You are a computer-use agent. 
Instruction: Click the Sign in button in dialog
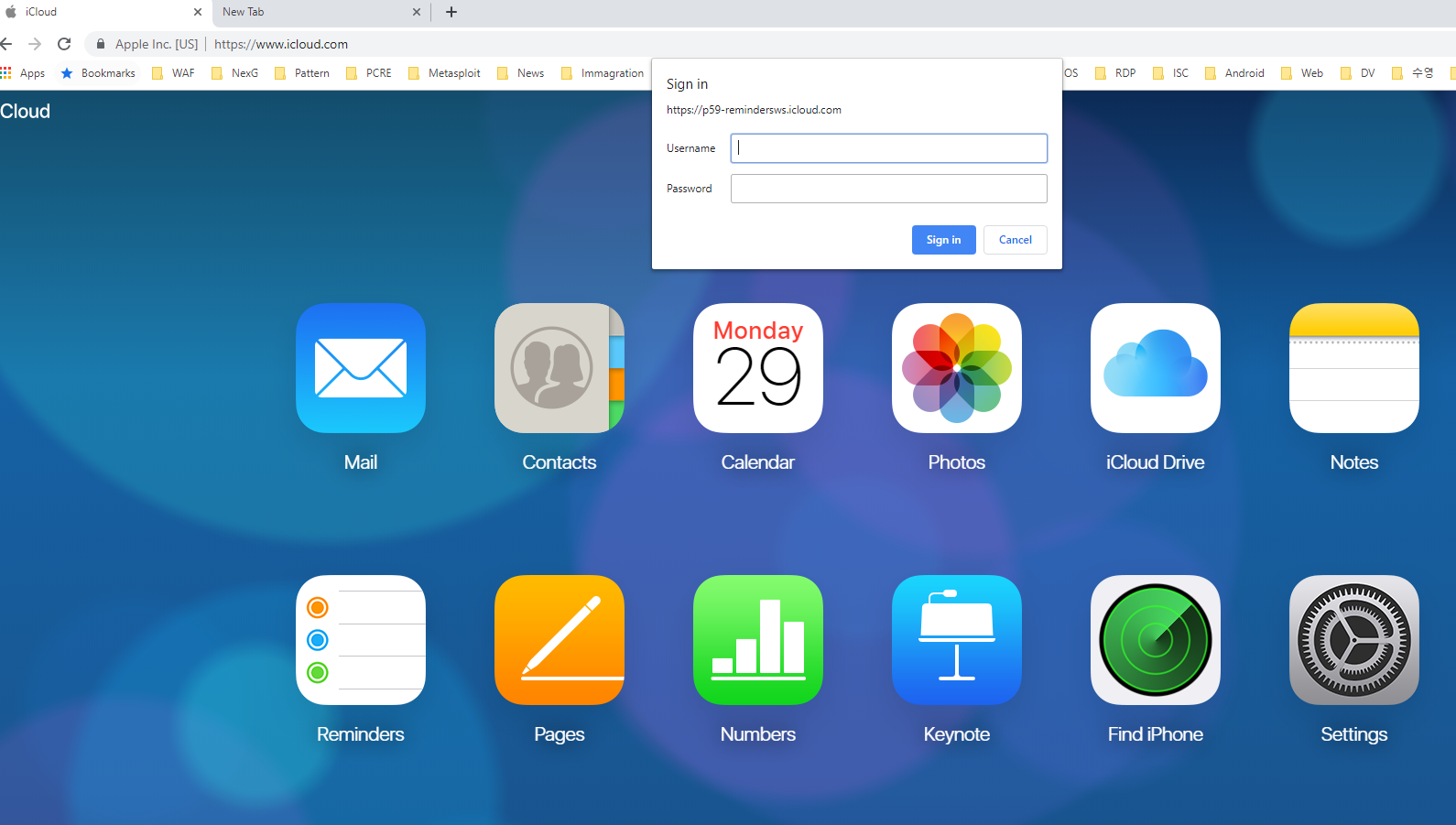(944, 240)
